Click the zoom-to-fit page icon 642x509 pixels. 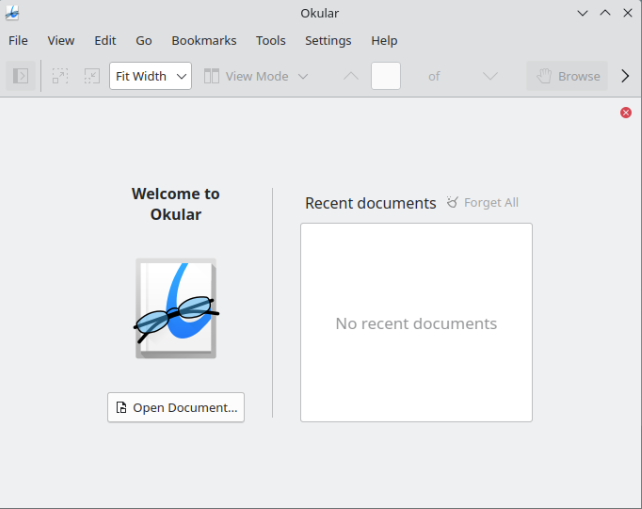(x=60, y=76)
